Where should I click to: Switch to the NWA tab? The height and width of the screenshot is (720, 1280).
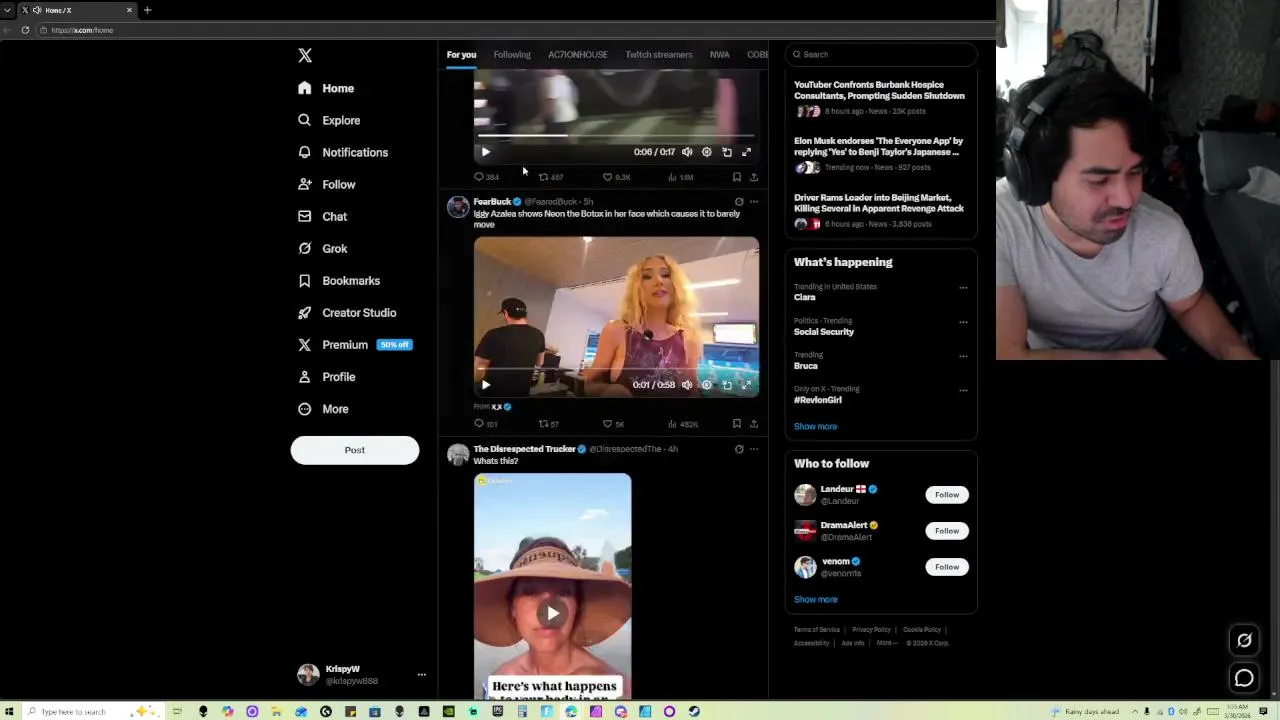coord(719,55)
